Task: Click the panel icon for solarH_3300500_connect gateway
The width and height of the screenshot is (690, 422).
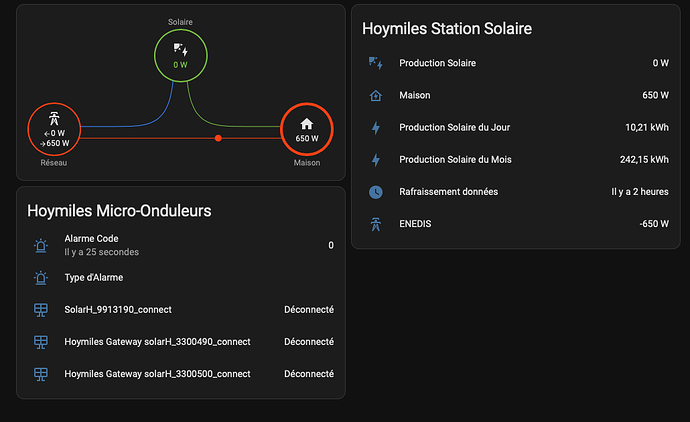Action: coord(41,374)
